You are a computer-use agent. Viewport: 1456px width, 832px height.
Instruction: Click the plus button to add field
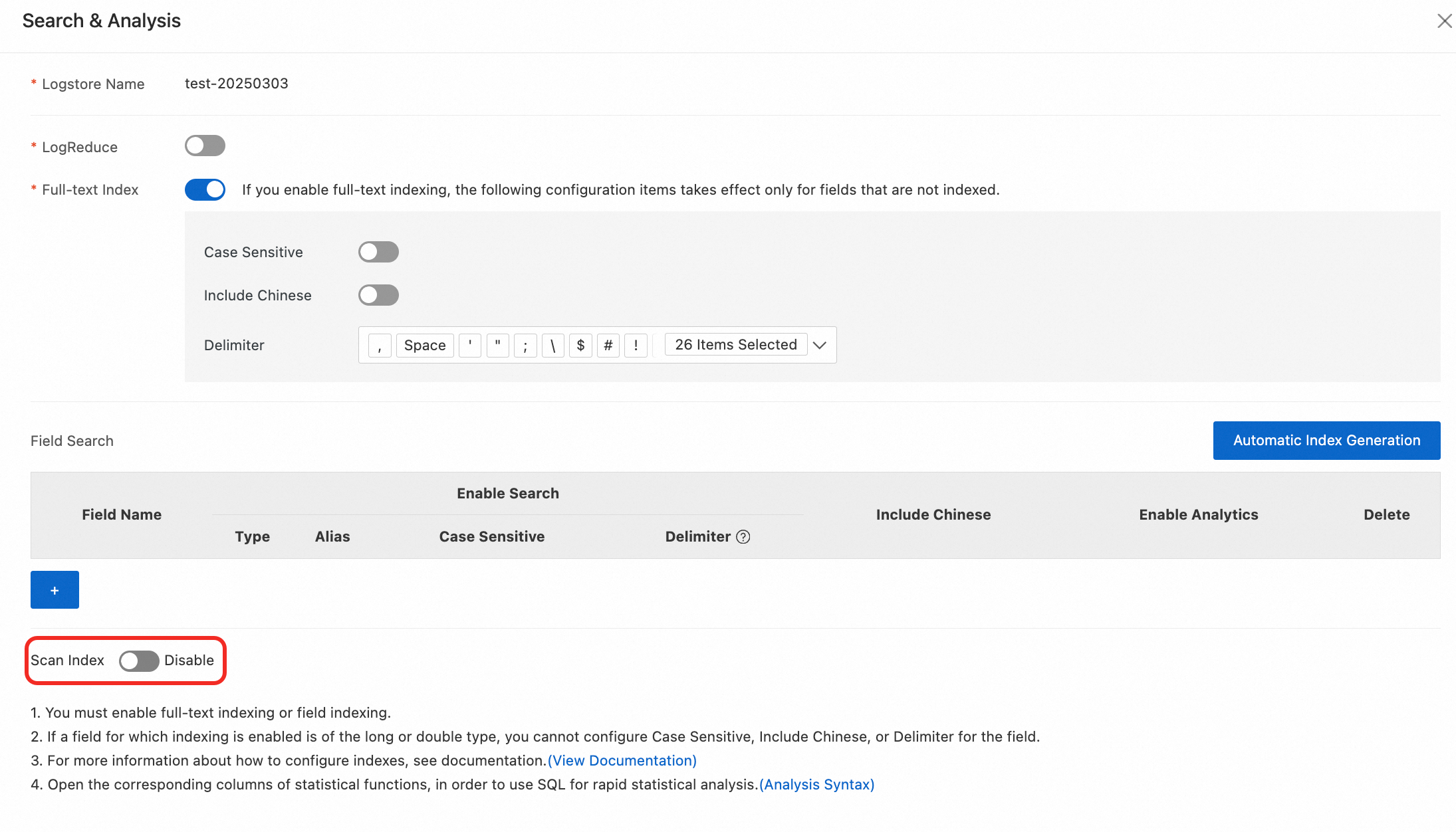[x=55, y=590]
